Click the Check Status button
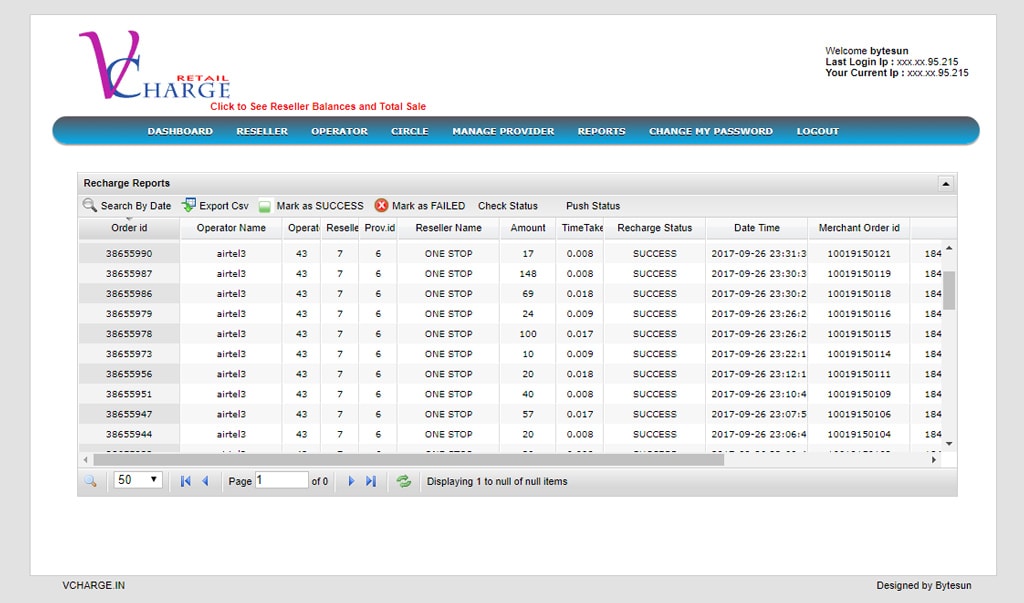 coord(507,206)
